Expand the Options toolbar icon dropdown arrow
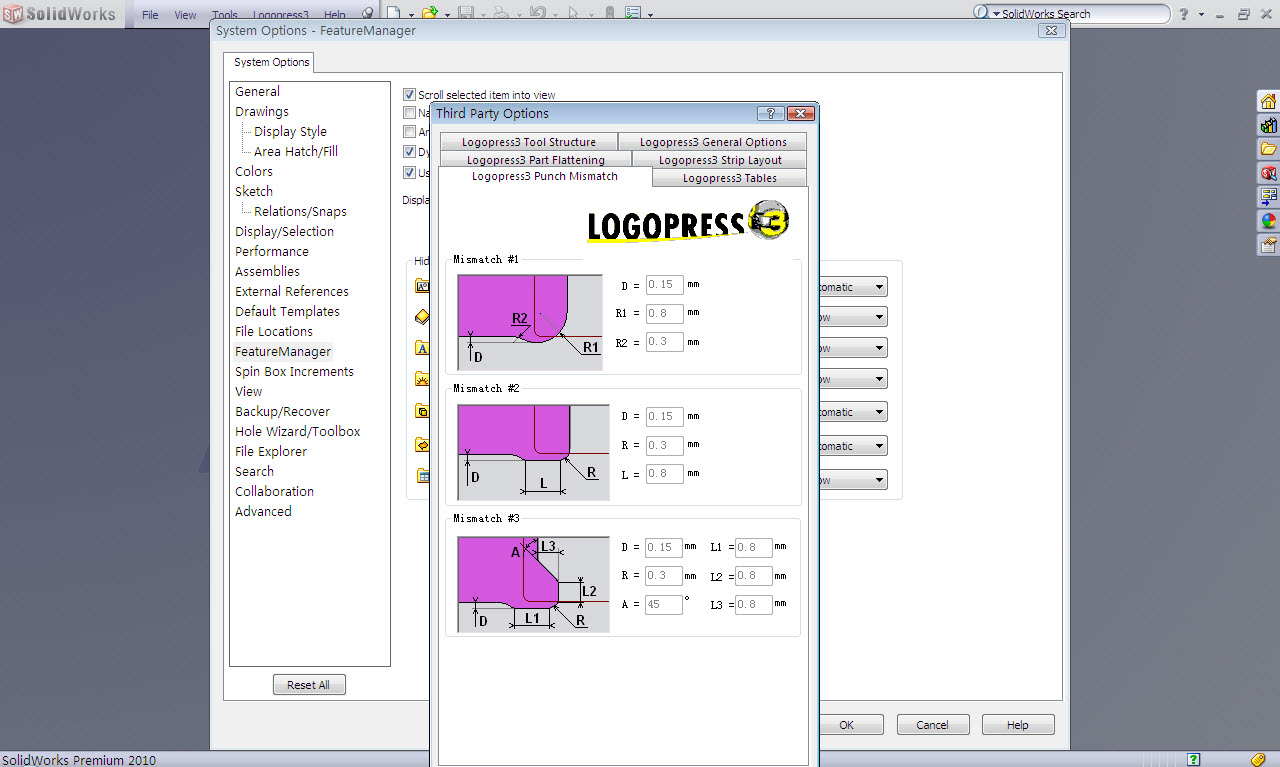1280x767 pixels. point(650,15)
